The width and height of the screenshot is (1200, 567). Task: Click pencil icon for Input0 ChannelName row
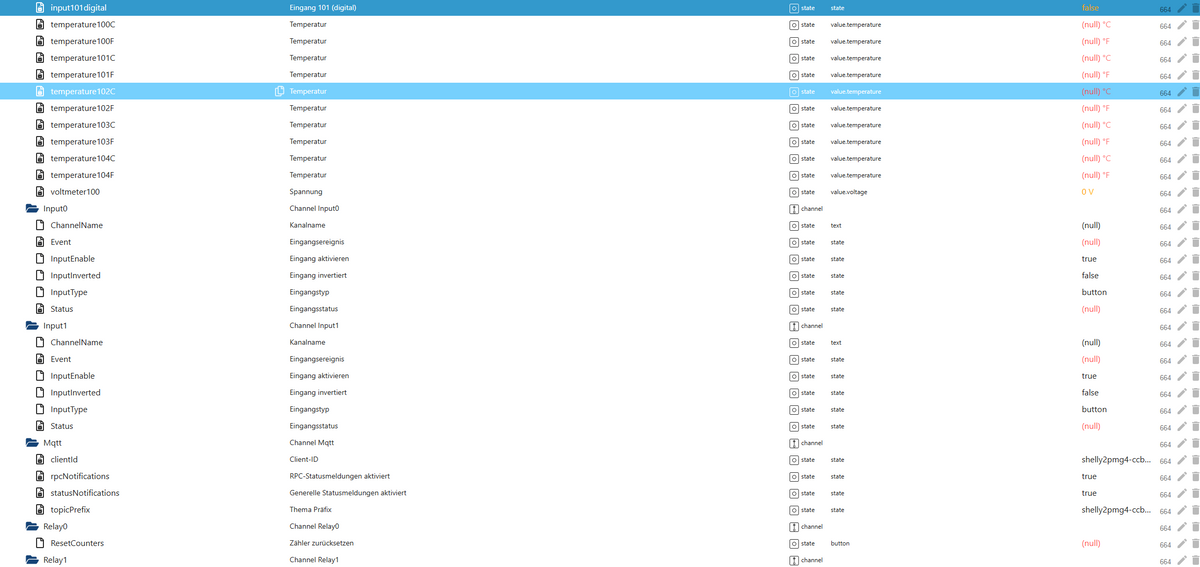click(1182, 226)
